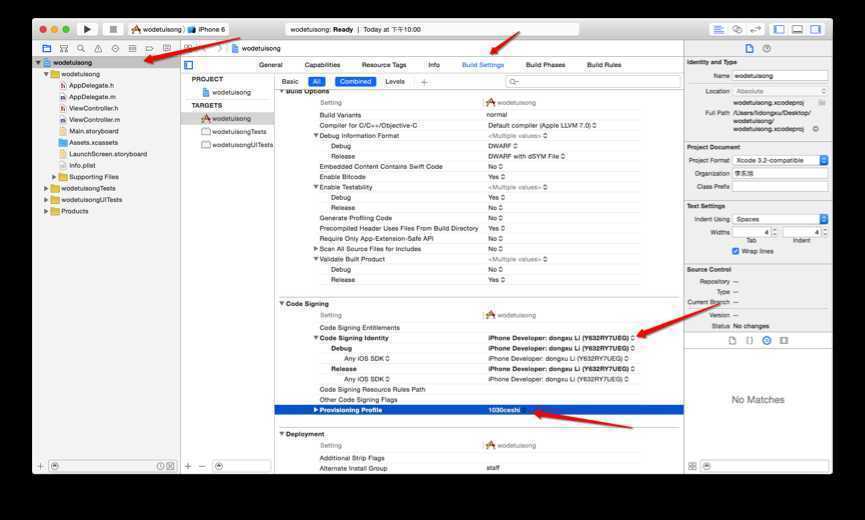The height and width of the screenshot is (520, 865).
Task: Show All build settings
Action: [x=317, y=82]
